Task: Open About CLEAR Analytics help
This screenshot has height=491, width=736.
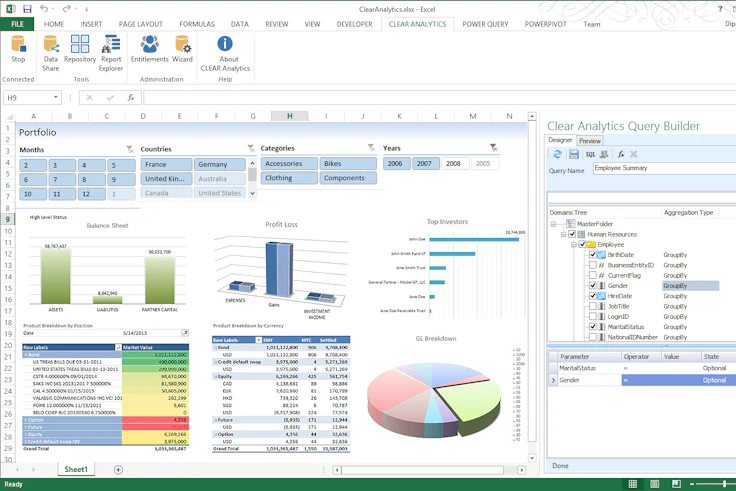Action: (x=225, y=54)
